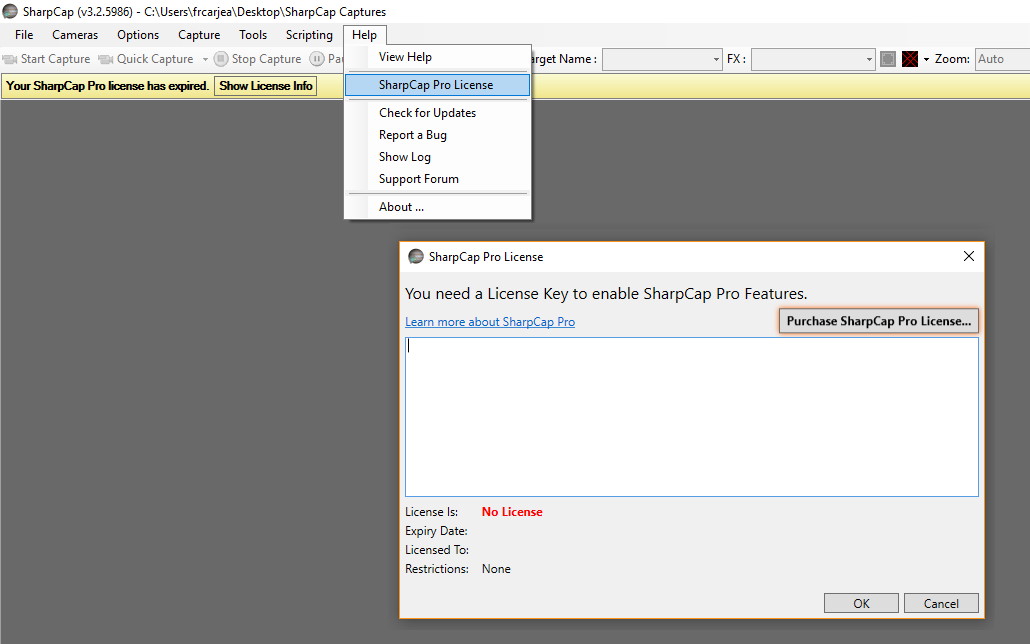The height and width of the screenshot is (644, 1030).
Task: Open Support Forum entry
Action: (437, 179)
